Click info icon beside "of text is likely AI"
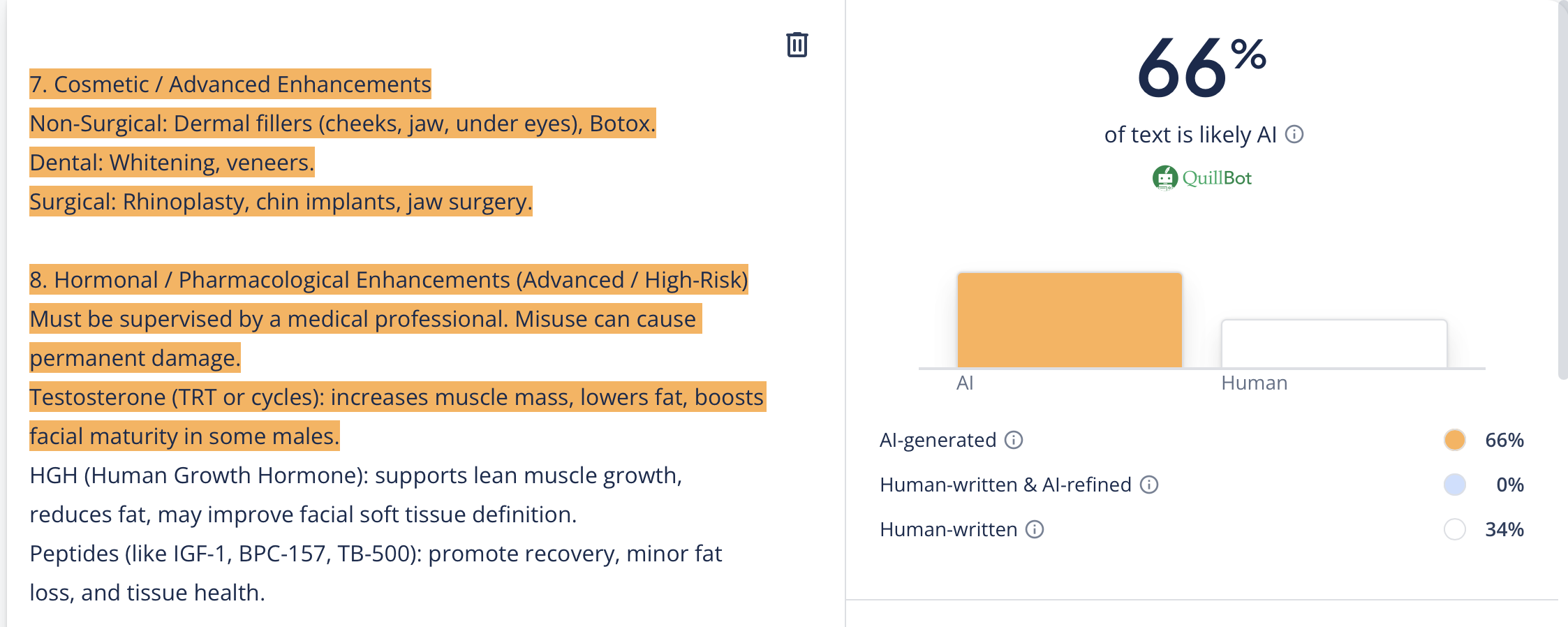Image resolution: width=1568 pixels, height=627 pixels. 1294,134
